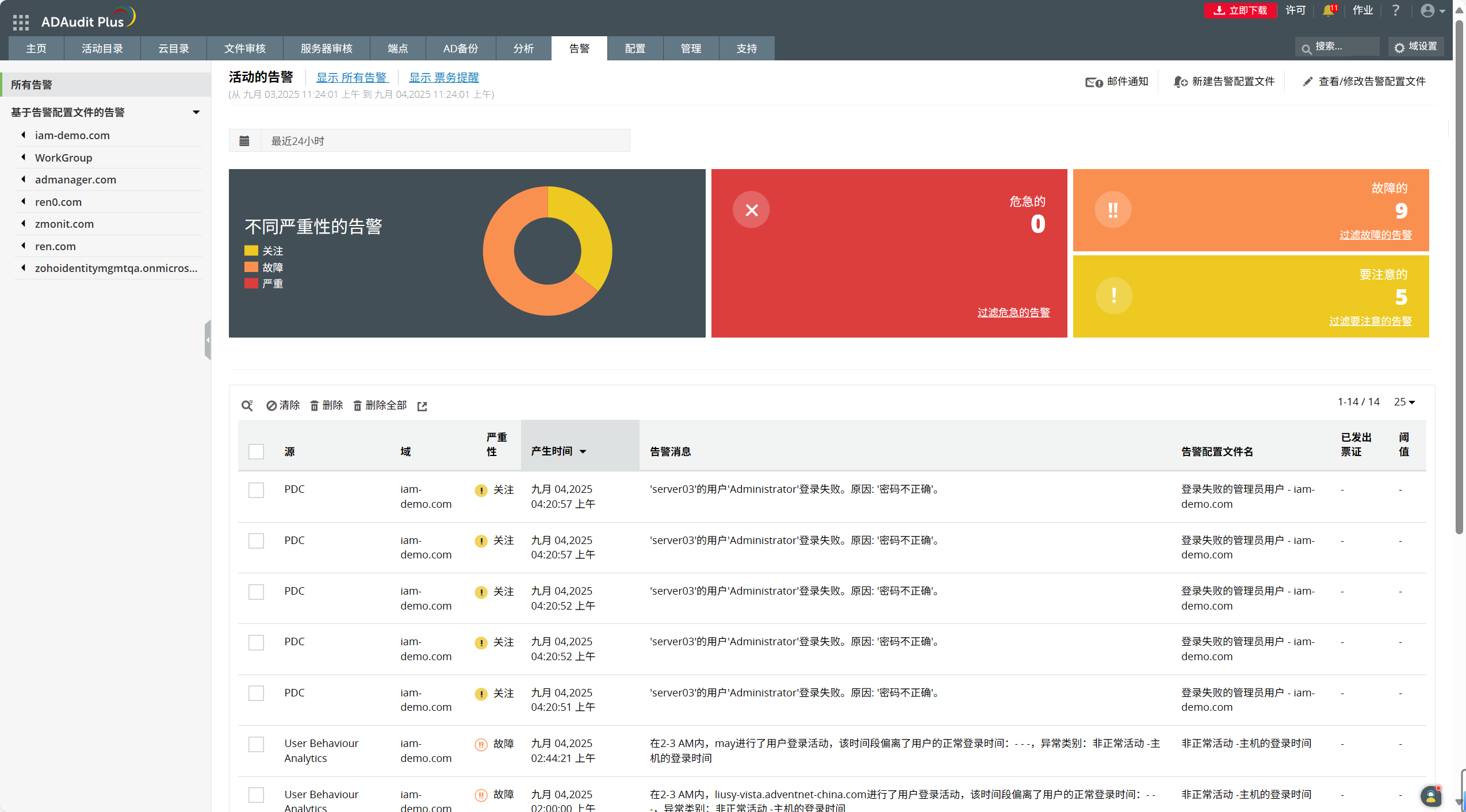
Task: Open the user account dropdown
Action: [x=1431, y=10]
